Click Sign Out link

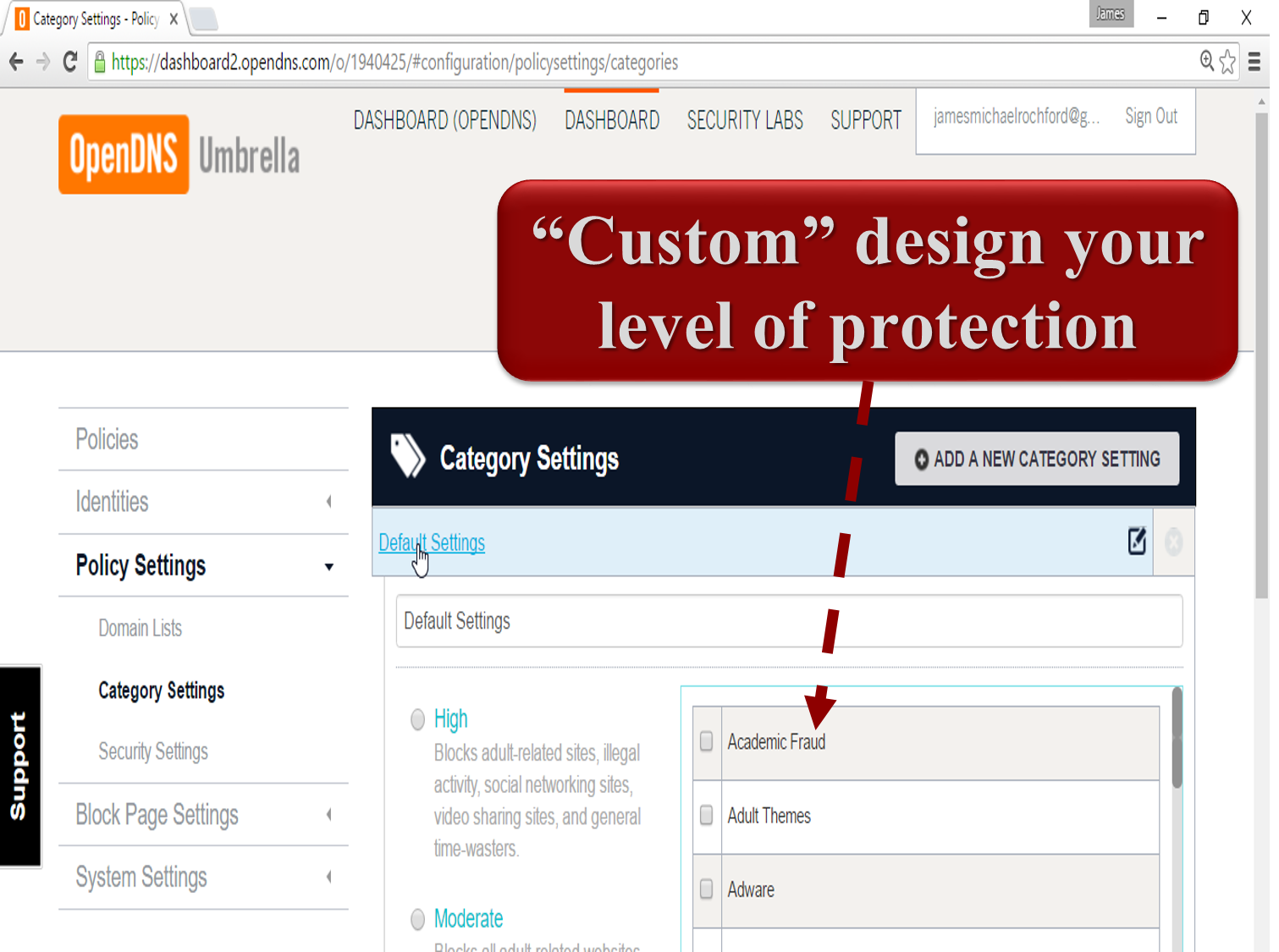click(1151, 116)
